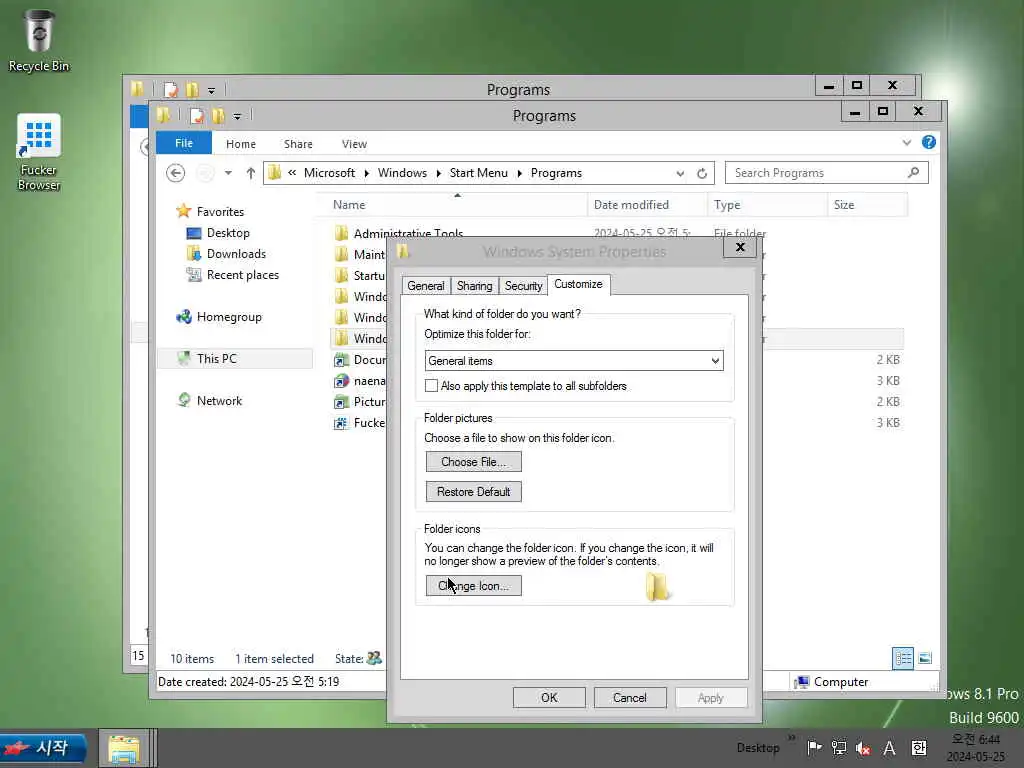This screenshot has width=1024, height=768.
Task: Open the recent locations dropdown arrow
Action: 228,173
